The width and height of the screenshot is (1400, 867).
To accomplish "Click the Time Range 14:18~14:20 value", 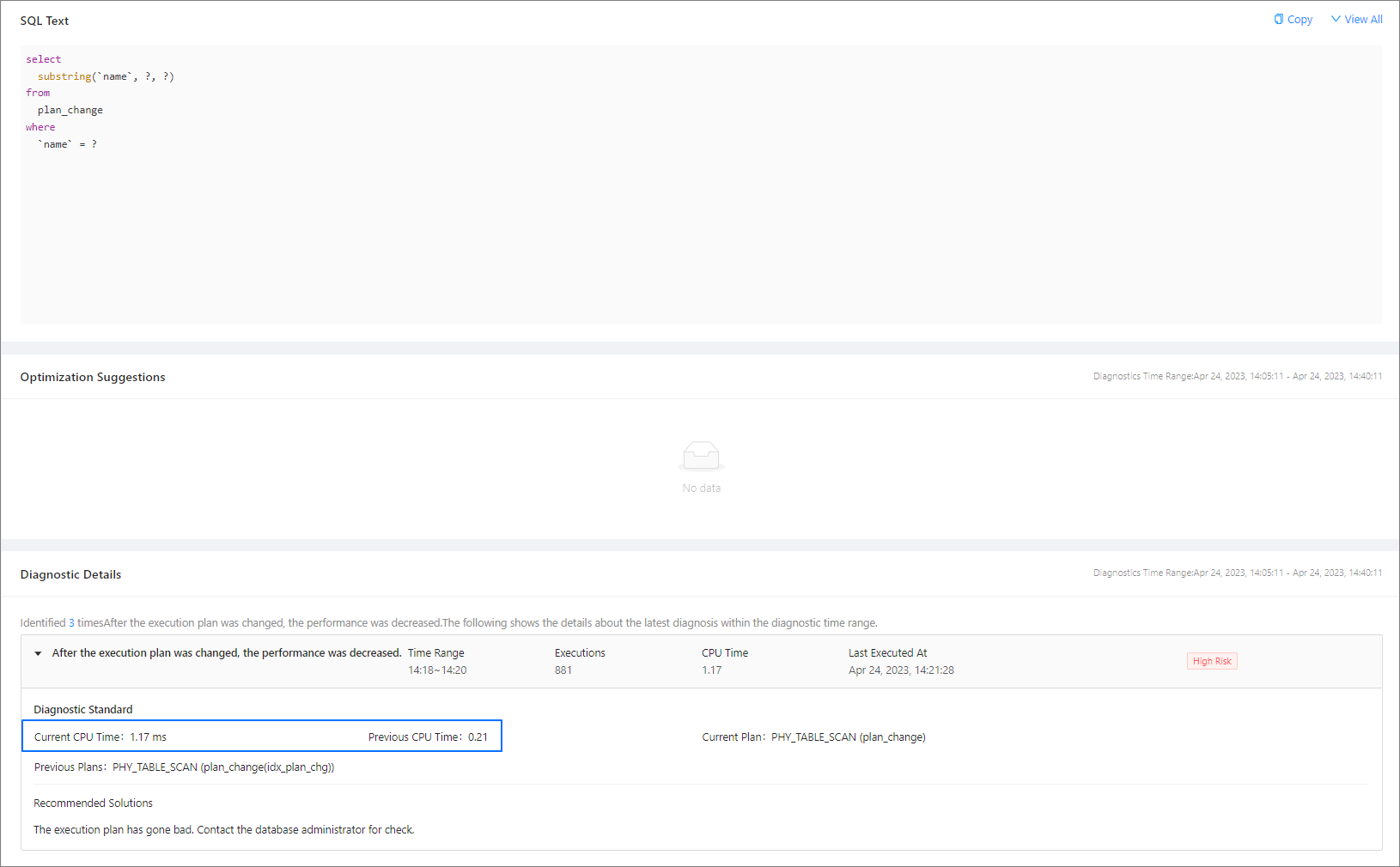I will tap(437, 670).
